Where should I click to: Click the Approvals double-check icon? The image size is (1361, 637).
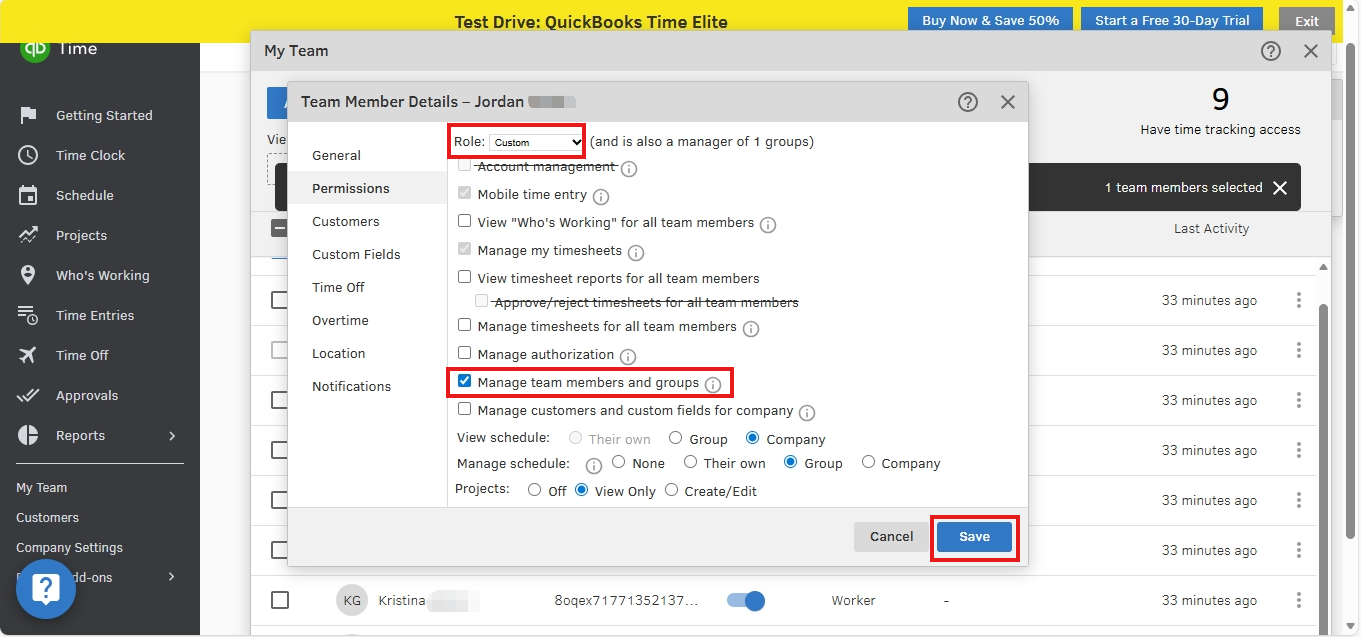click(28, 395)
